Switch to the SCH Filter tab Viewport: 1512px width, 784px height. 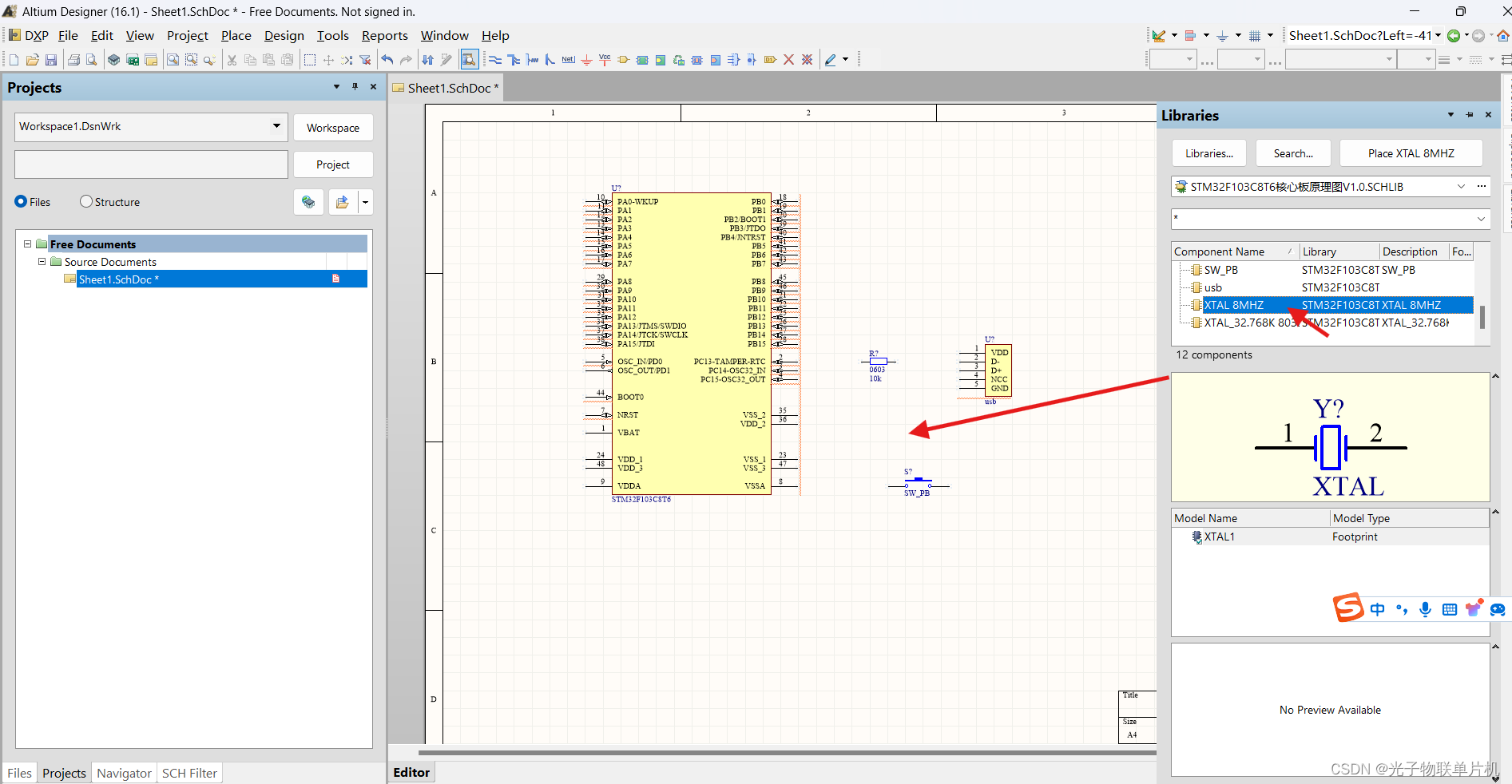(x=189, y=773)
